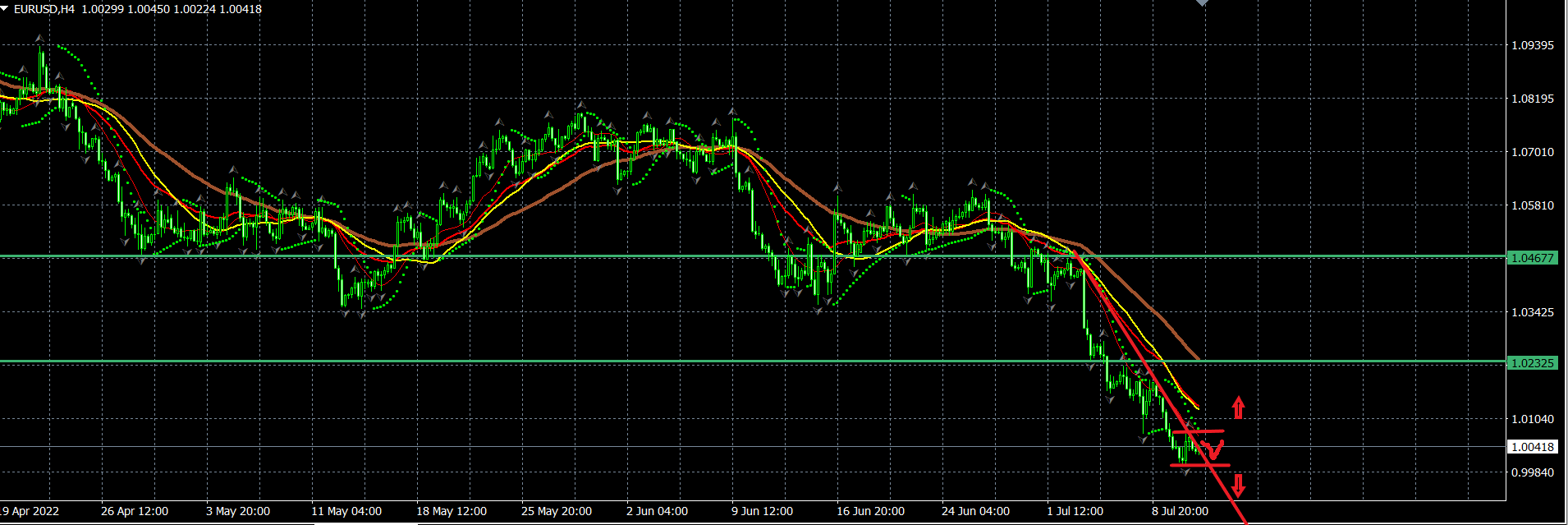Click the 1.01040 price axis label
This screenshot has height=525, width=1568.
(1533, 419)
